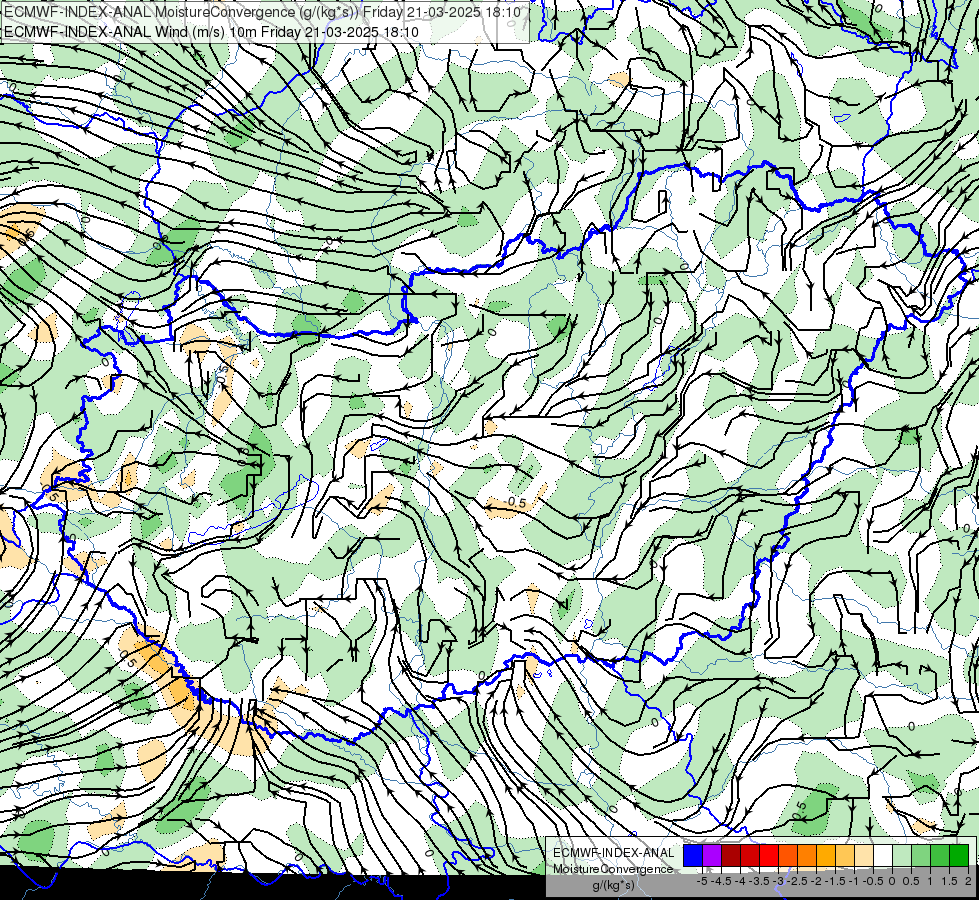Click the purple legend color swatch
Viewport: 979px width, 900px height.
pyautogui.click(x=712, y=856)
